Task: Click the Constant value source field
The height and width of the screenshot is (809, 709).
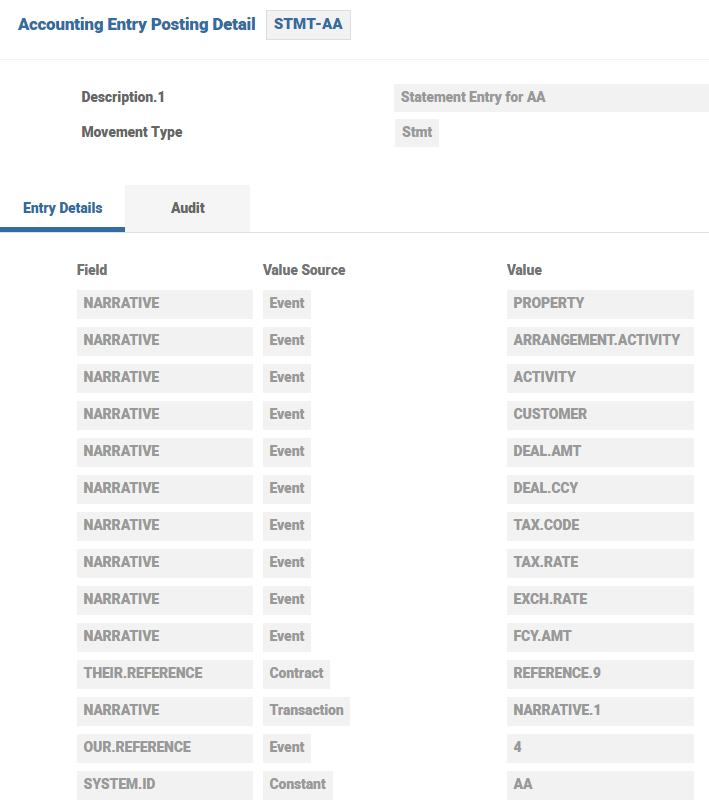Action: tap(299, 785)
